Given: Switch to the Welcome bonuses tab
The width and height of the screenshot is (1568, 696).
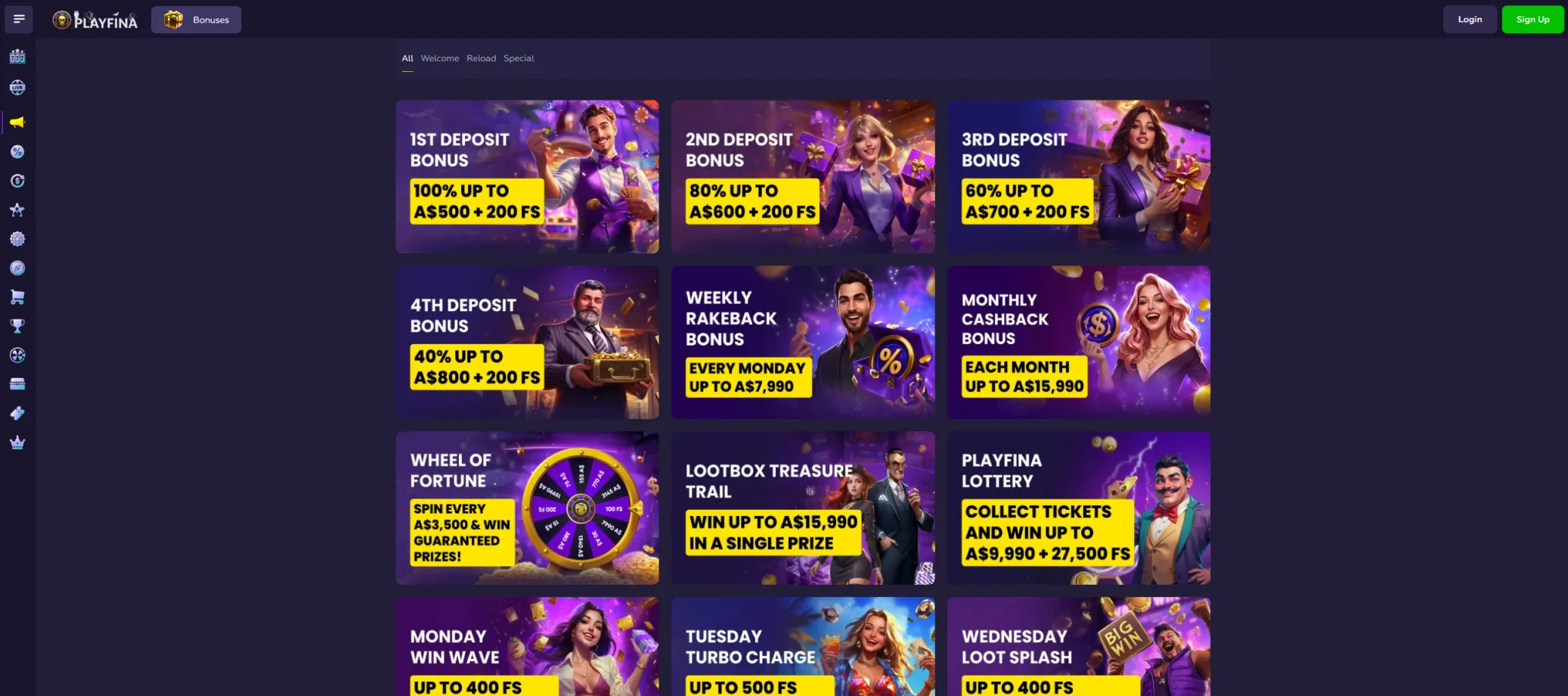Looking at the screenshot, I should [440, 58].
